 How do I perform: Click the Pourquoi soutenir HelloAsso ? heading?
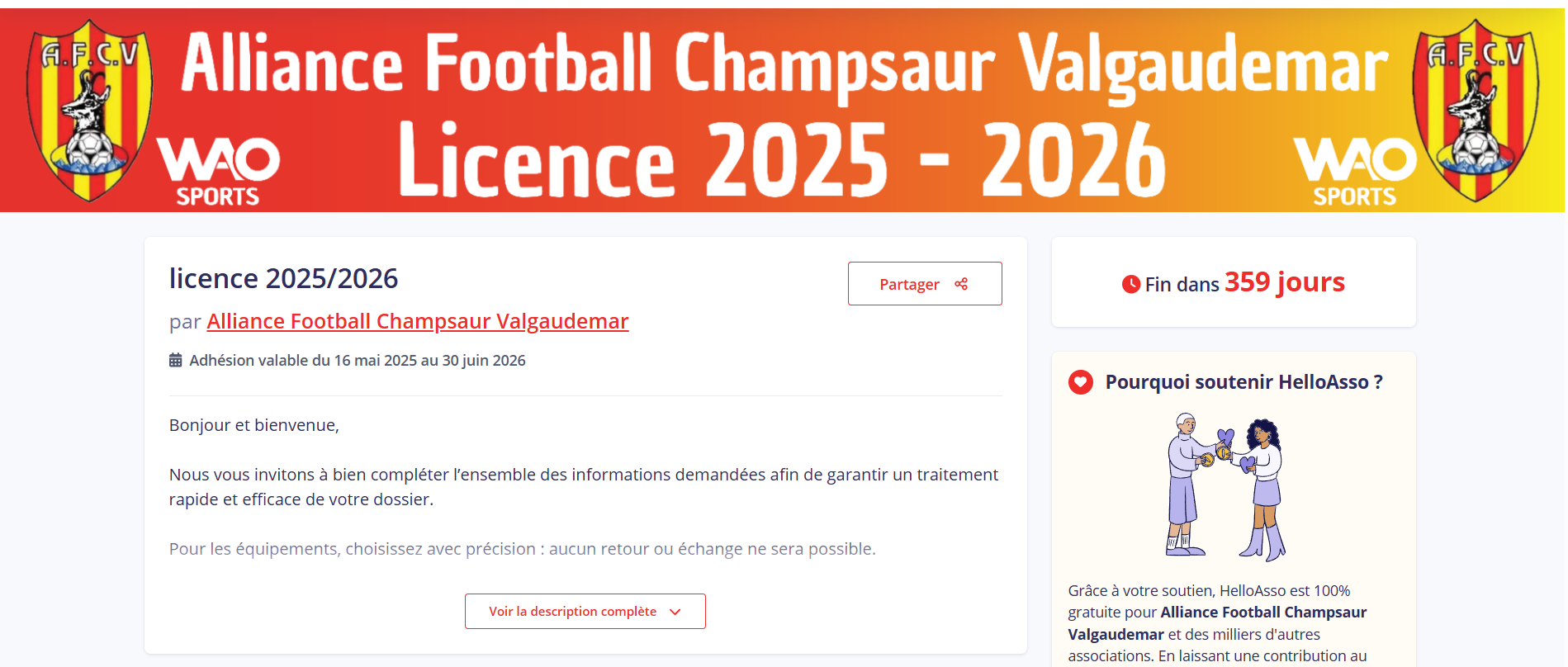pos(1244,382)
